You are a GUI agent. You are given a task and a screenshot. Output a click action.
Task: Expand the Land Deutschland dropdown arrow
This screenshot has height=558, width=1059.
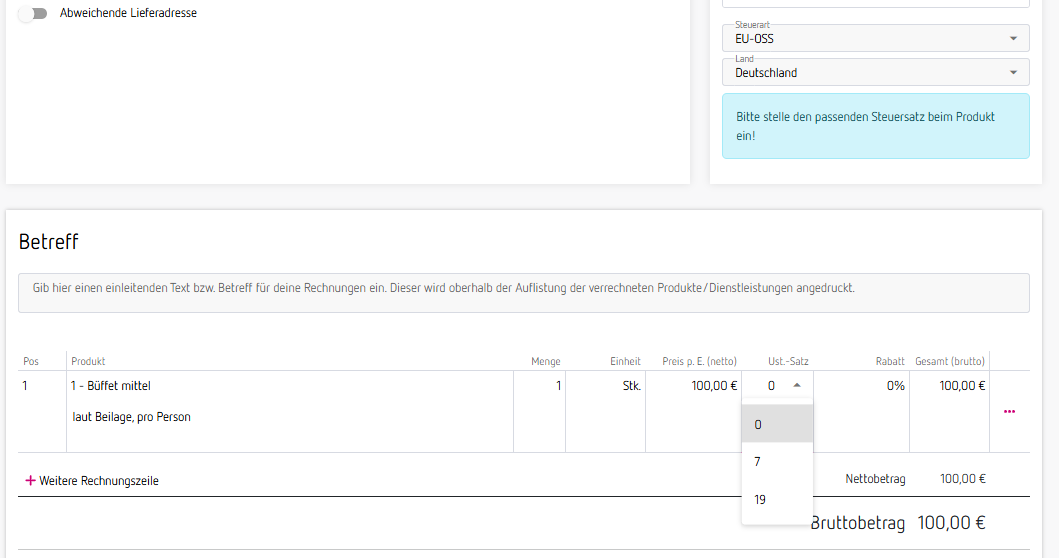point(1013,72)
